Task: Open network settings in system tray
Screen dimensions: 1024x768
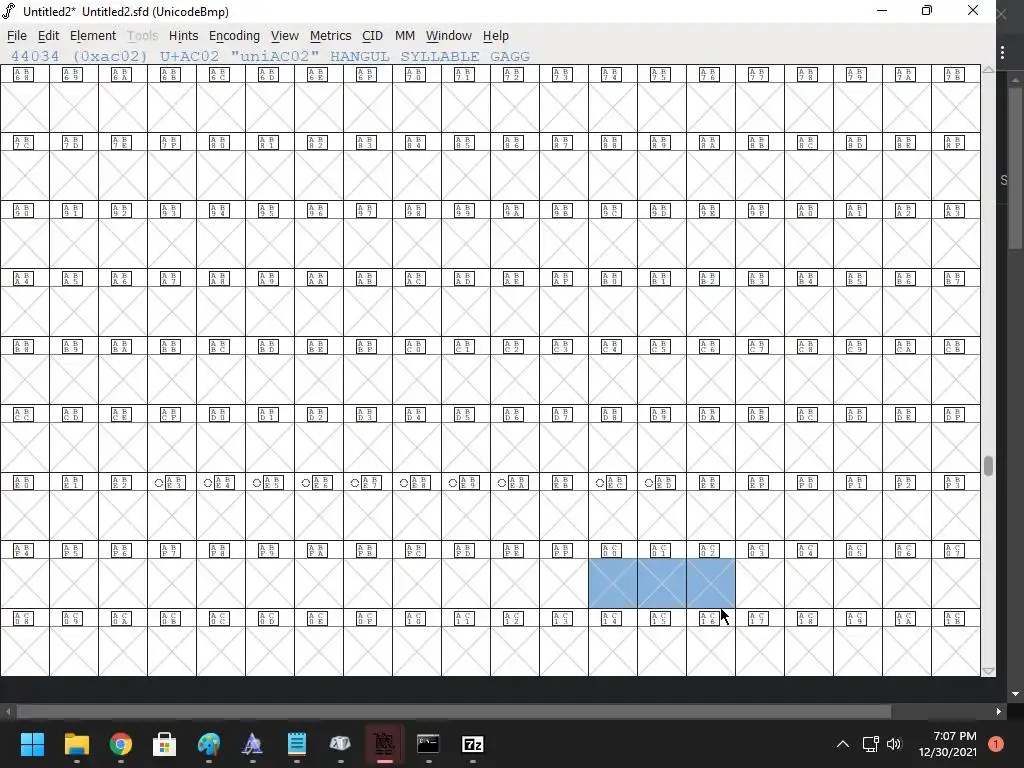Action: point(871,744)
